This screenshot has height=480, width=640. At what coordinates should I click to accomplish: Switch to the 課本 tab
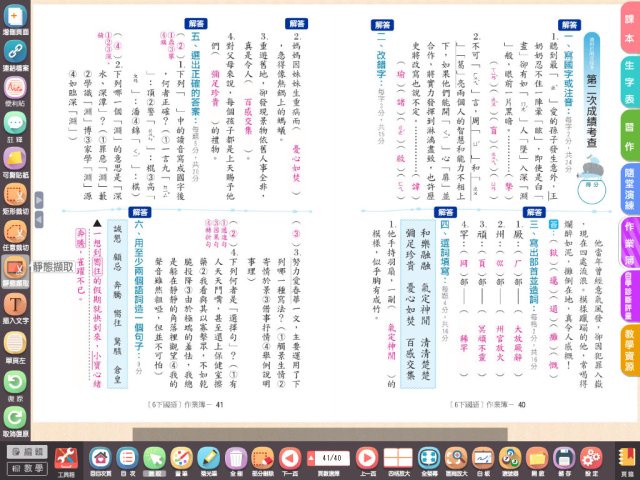point(627,36)
